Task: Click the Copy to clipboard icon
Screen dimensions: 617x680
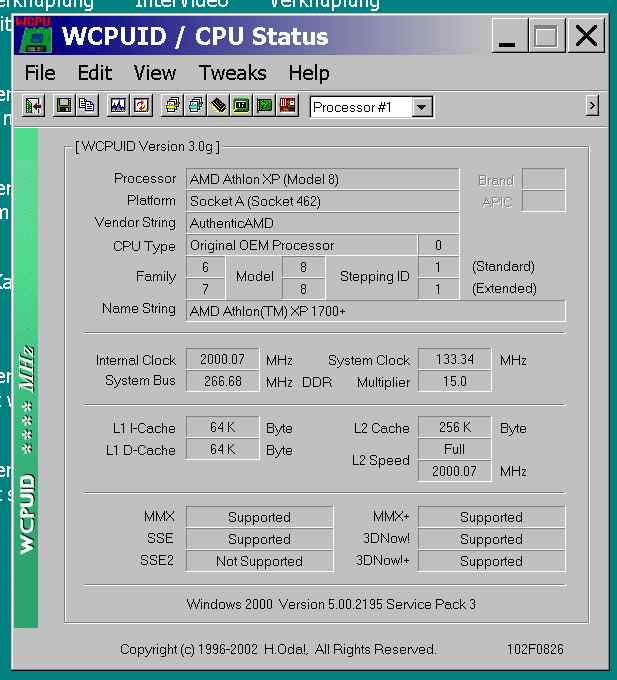Action: click(x=87, y=106)
